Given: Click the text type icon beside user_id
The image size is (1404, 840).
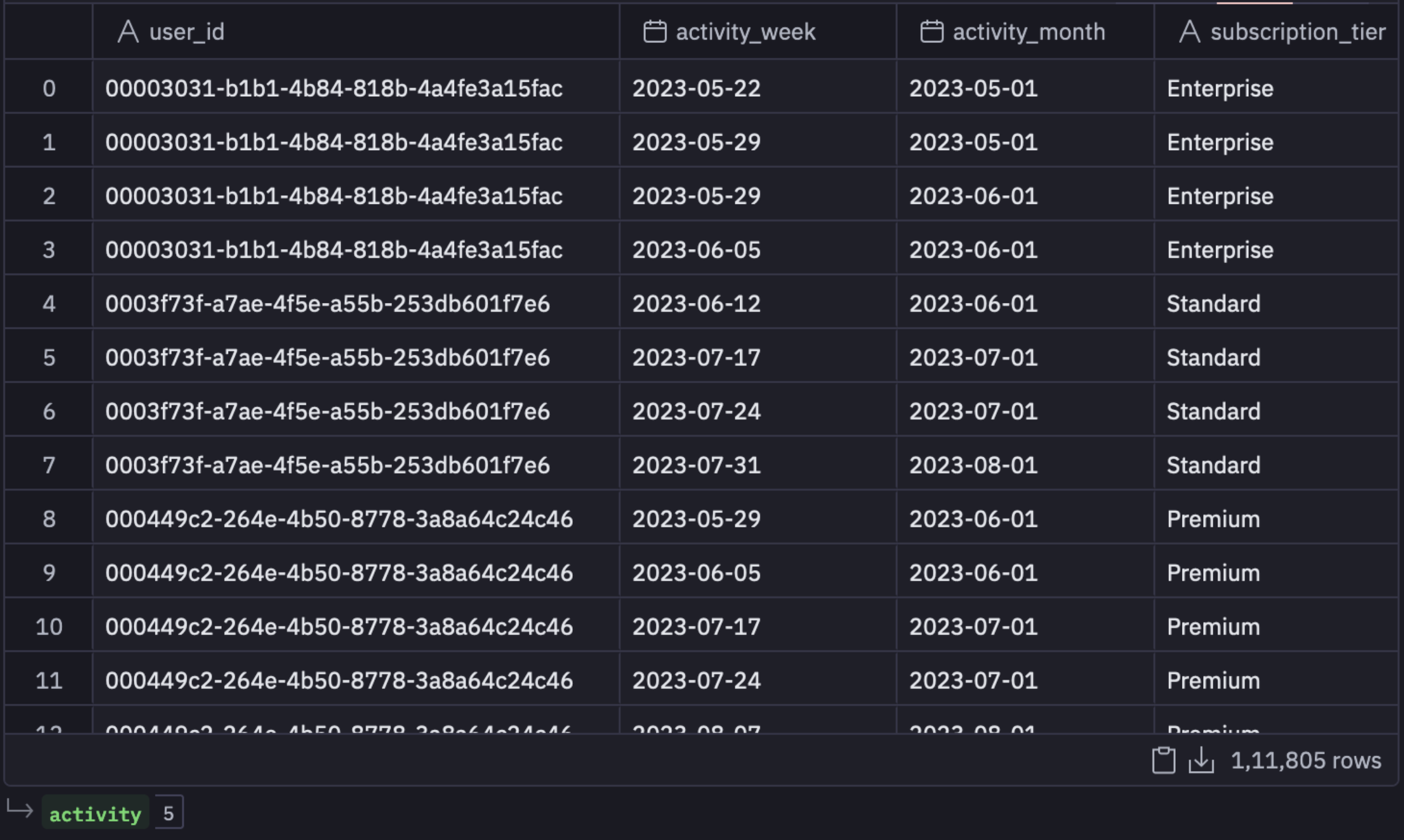Looking at the screenshot, I should pyautogui.click(x=128, y=32).
